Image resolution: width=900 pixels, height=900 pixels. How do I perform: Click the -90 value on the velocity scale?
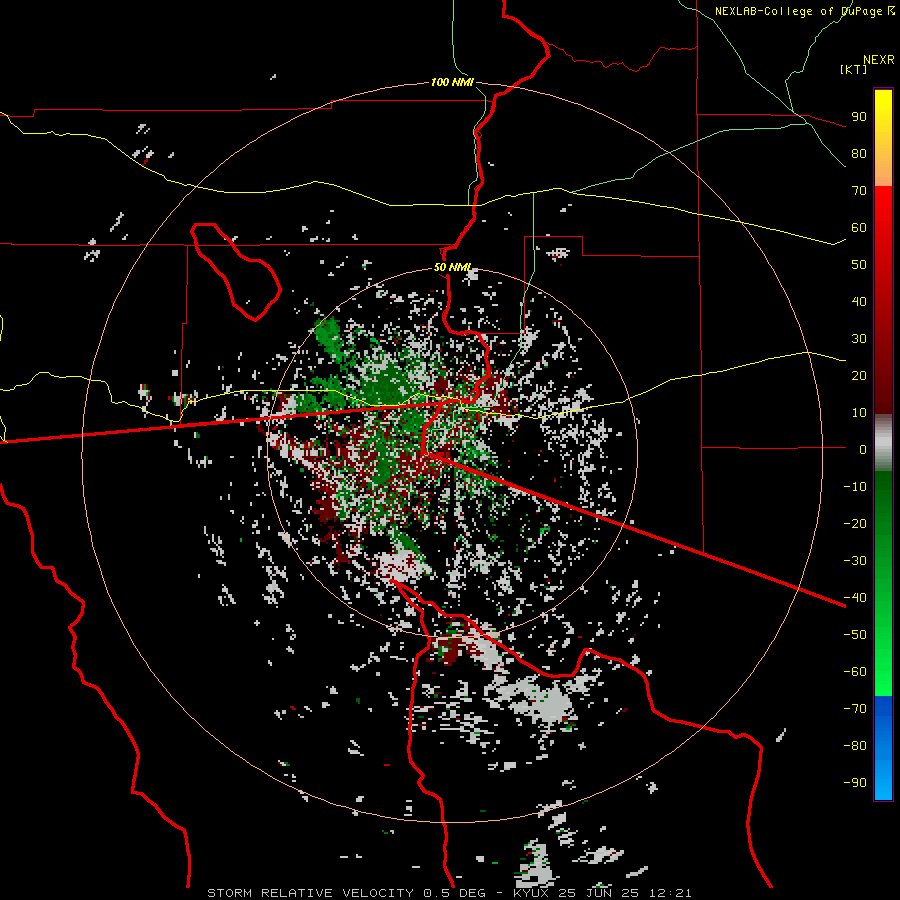tap(855, 783)
